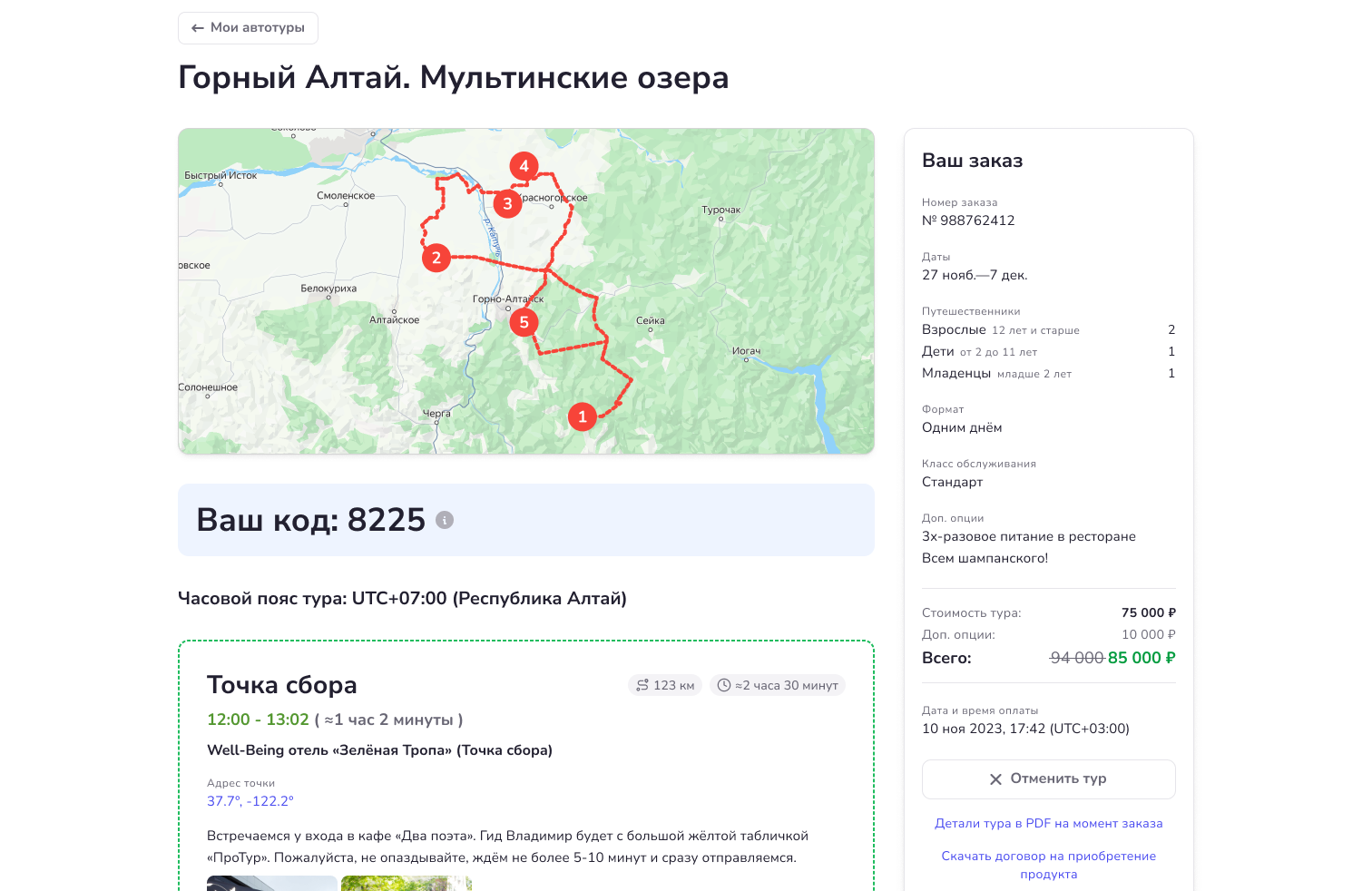
Task: Download the договор на приобретение продукта
Action: 1049,865
